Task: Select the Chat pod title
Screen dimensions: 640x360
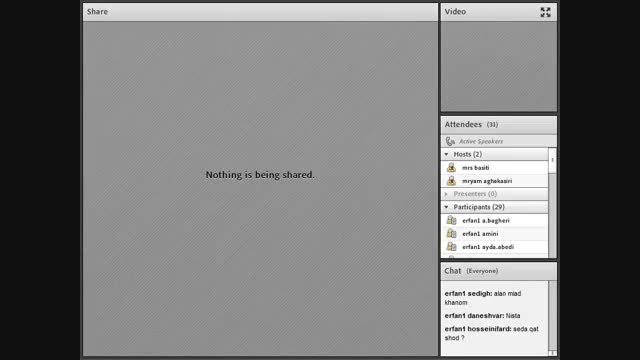Action: (x=453, y=271)
